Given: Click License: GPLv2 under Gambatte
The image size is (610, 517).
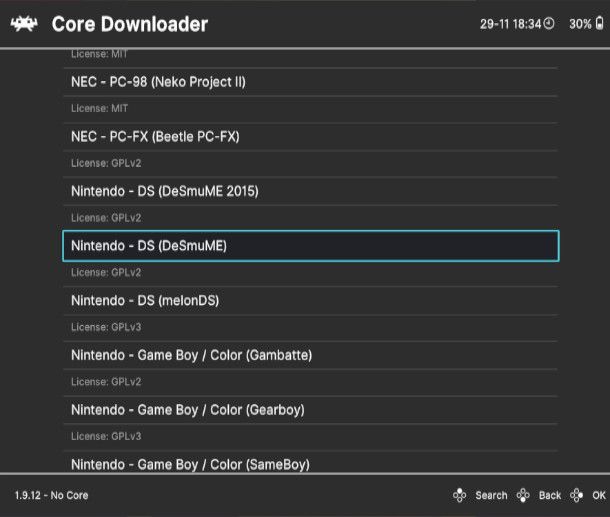Looking at the screenshot, I should click(x=106, y=382).
